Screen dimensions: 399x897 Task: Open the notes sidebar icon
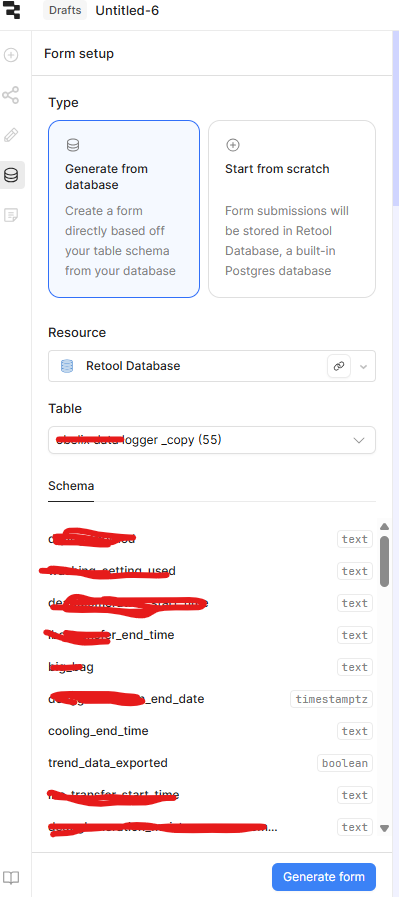pyautogui.click(x=11, y=215)
